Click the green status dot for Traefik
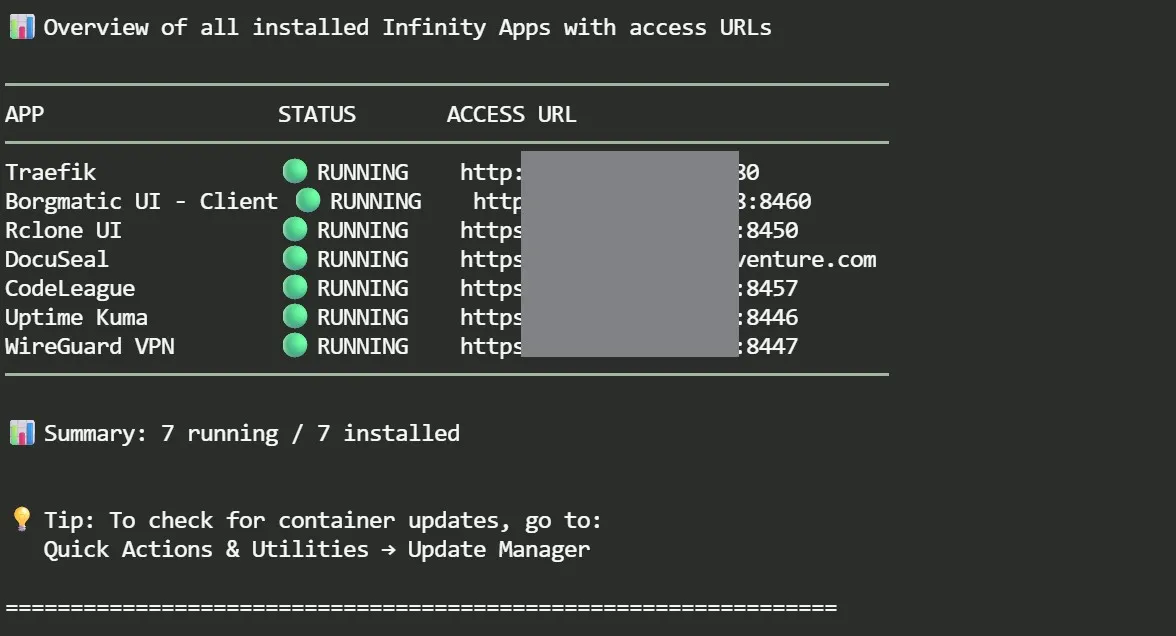Image resolution: width=1176 pixels, height=636 pixels. click(295, 171)
